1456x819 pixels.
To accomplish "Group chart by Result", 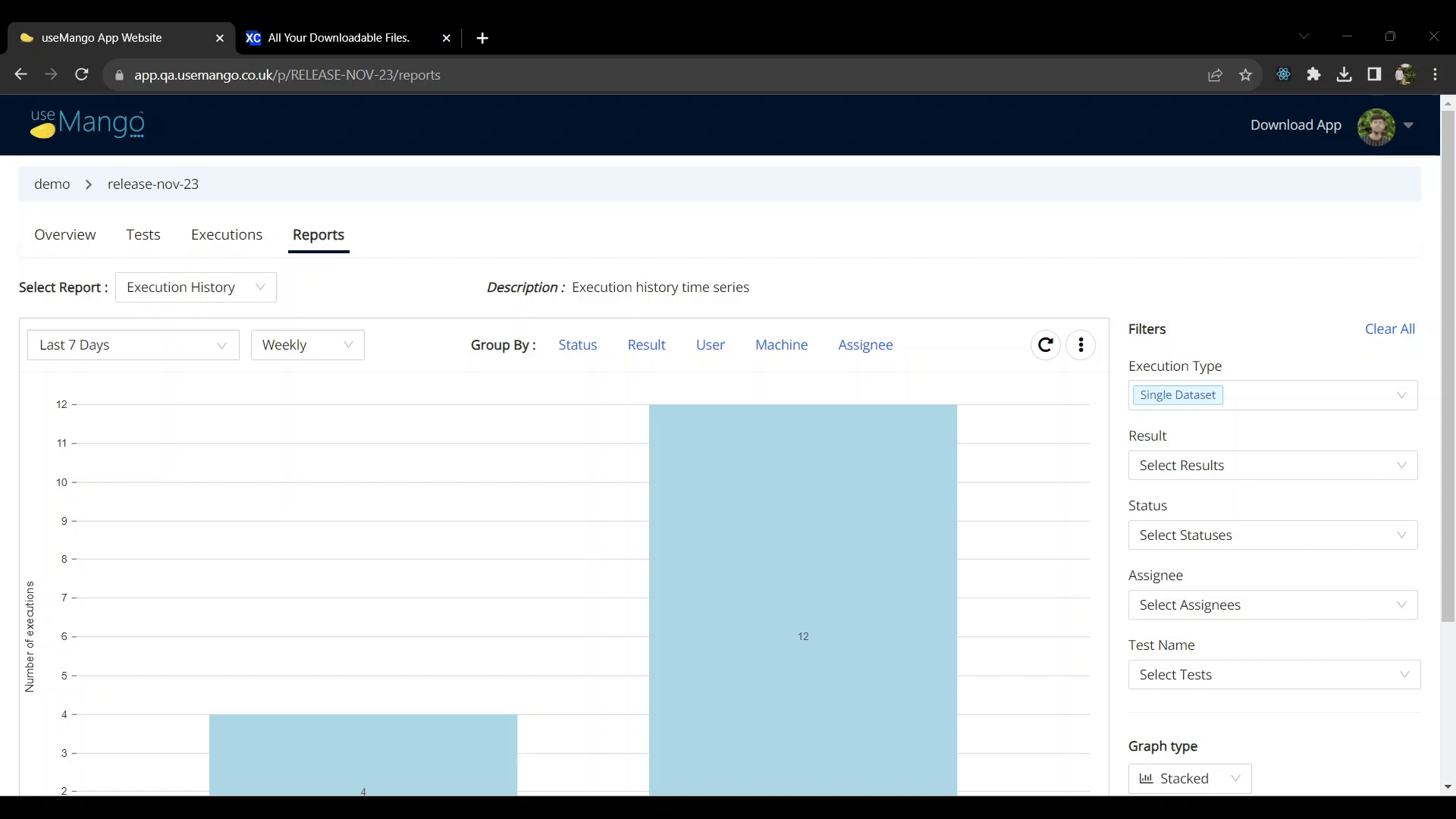I will 647,345.
